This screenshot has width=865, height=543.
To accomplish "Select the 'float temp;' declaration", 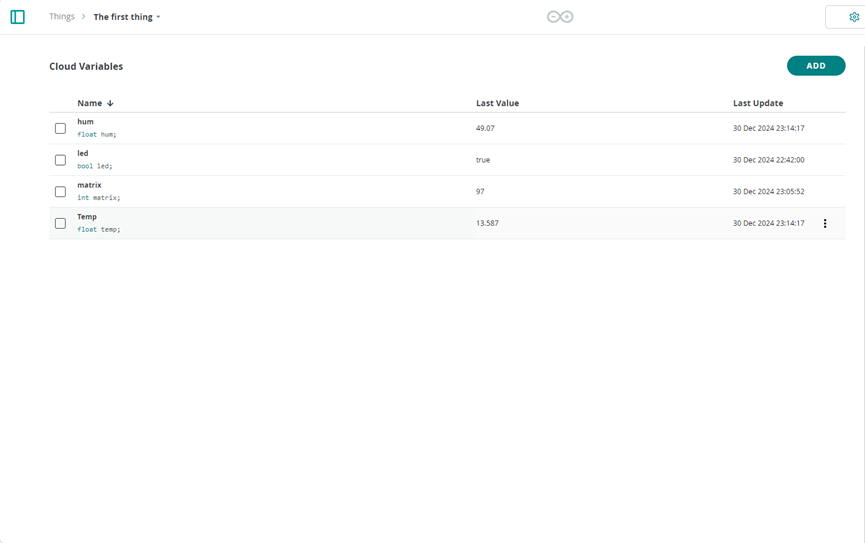I will click(x=99, y=230).
